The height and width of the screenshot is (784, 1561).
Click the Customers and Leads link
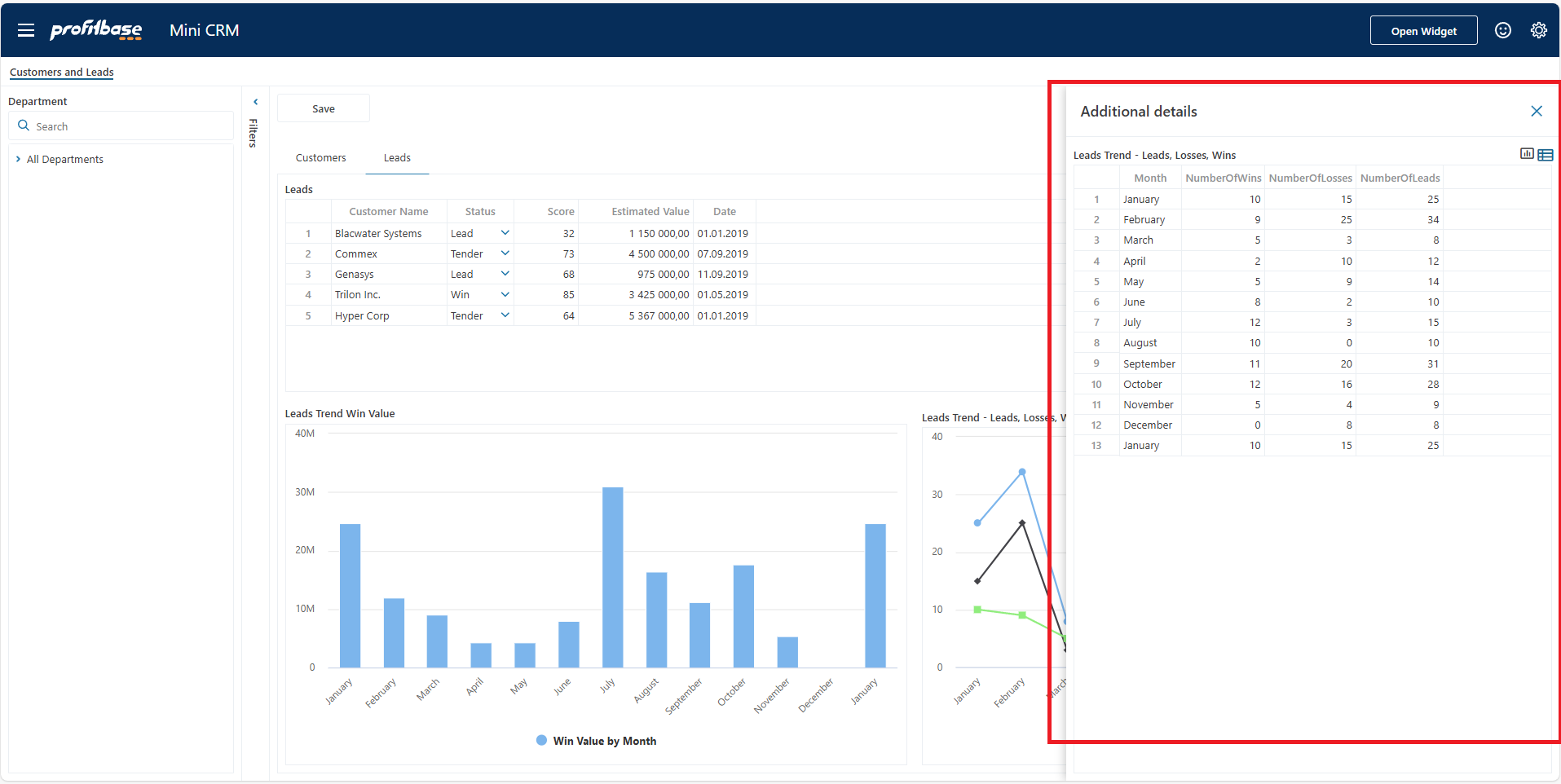61,72
